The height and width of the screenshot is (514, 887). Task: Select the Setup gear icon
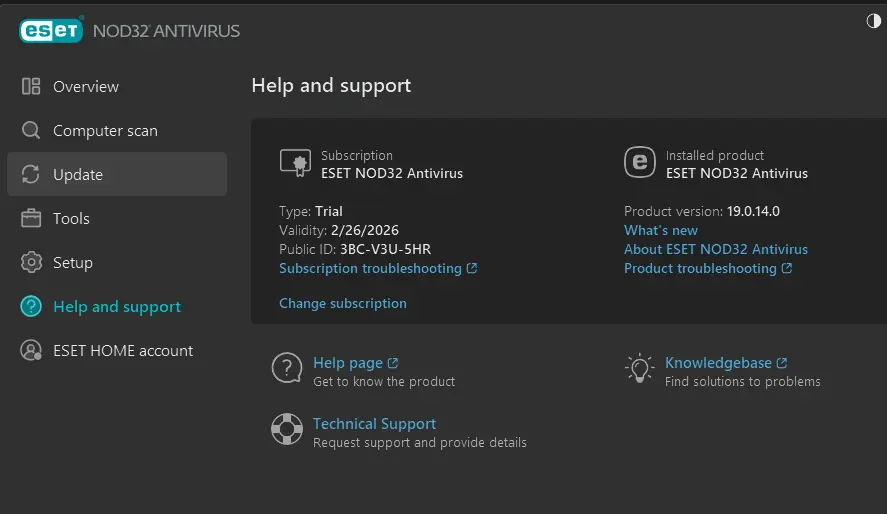(31, 262)
